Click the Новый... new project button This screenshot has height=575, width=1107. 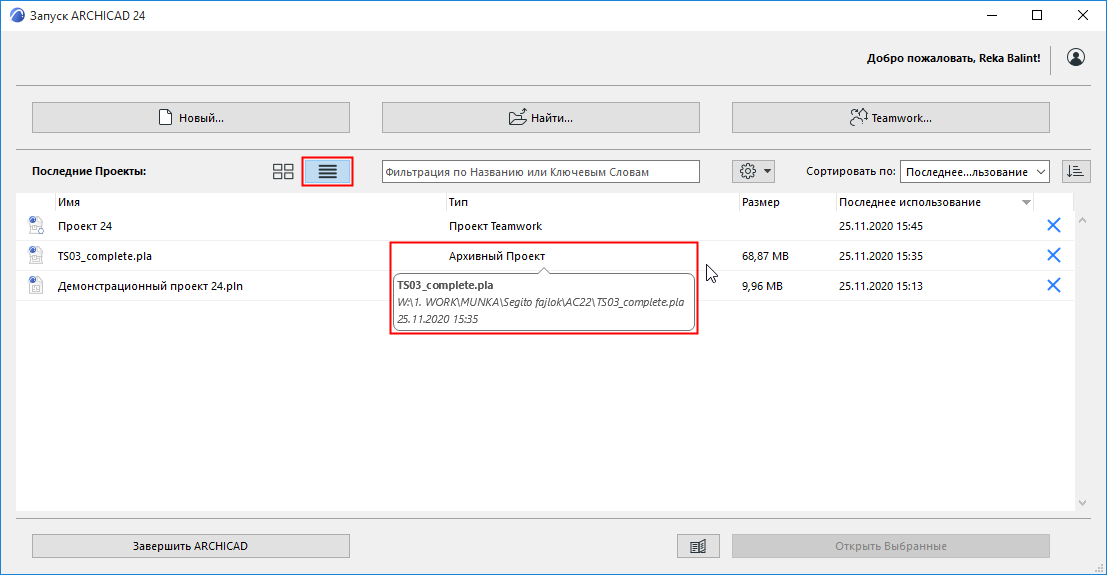191,117
